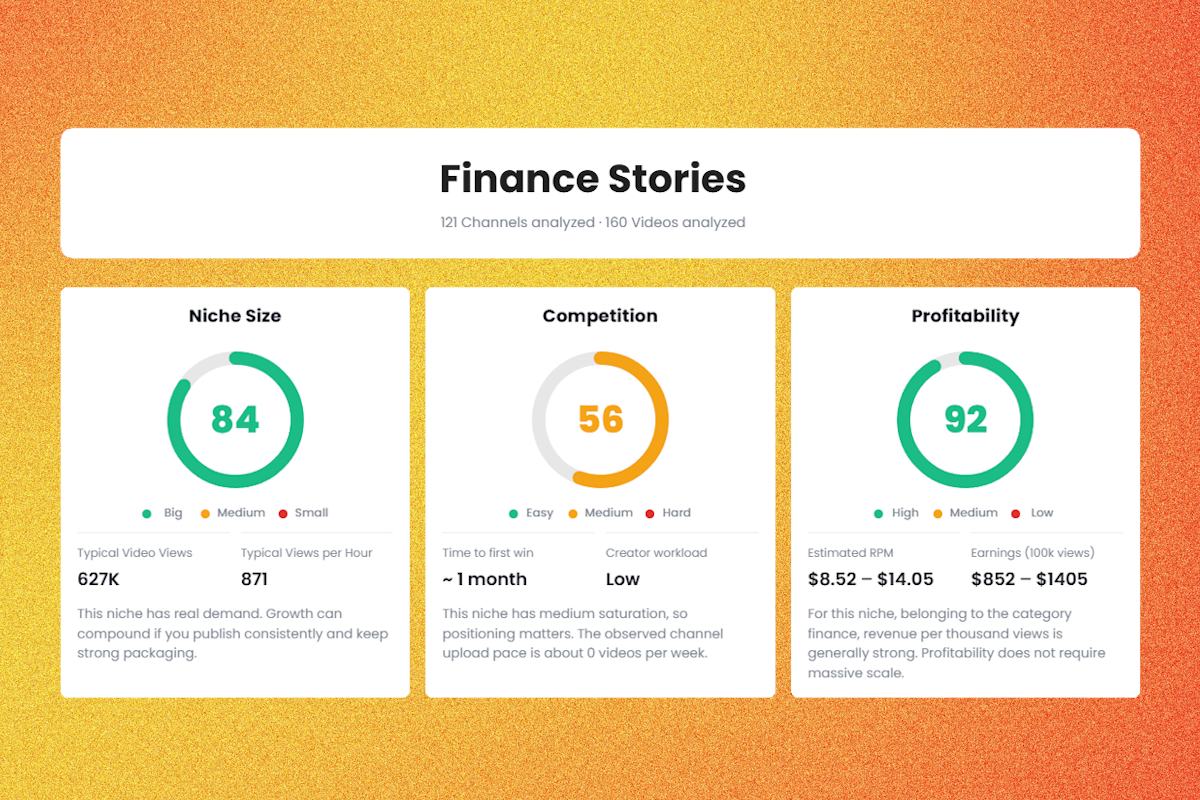Click the Competition score ring showing 56
This screenshot has height=800, width=1200.
click(x=600, y=419)
